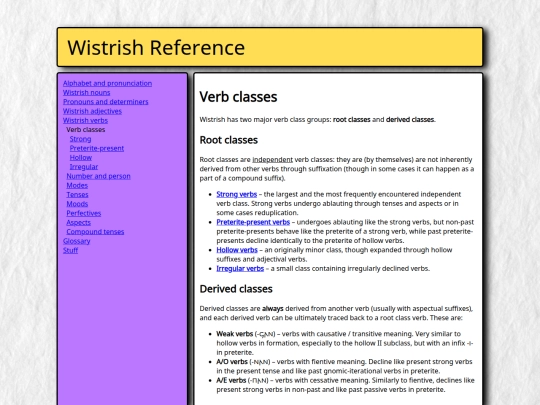Click bold word always
The width and height of the screenshot is (540, 405).
tap(273, 309)
